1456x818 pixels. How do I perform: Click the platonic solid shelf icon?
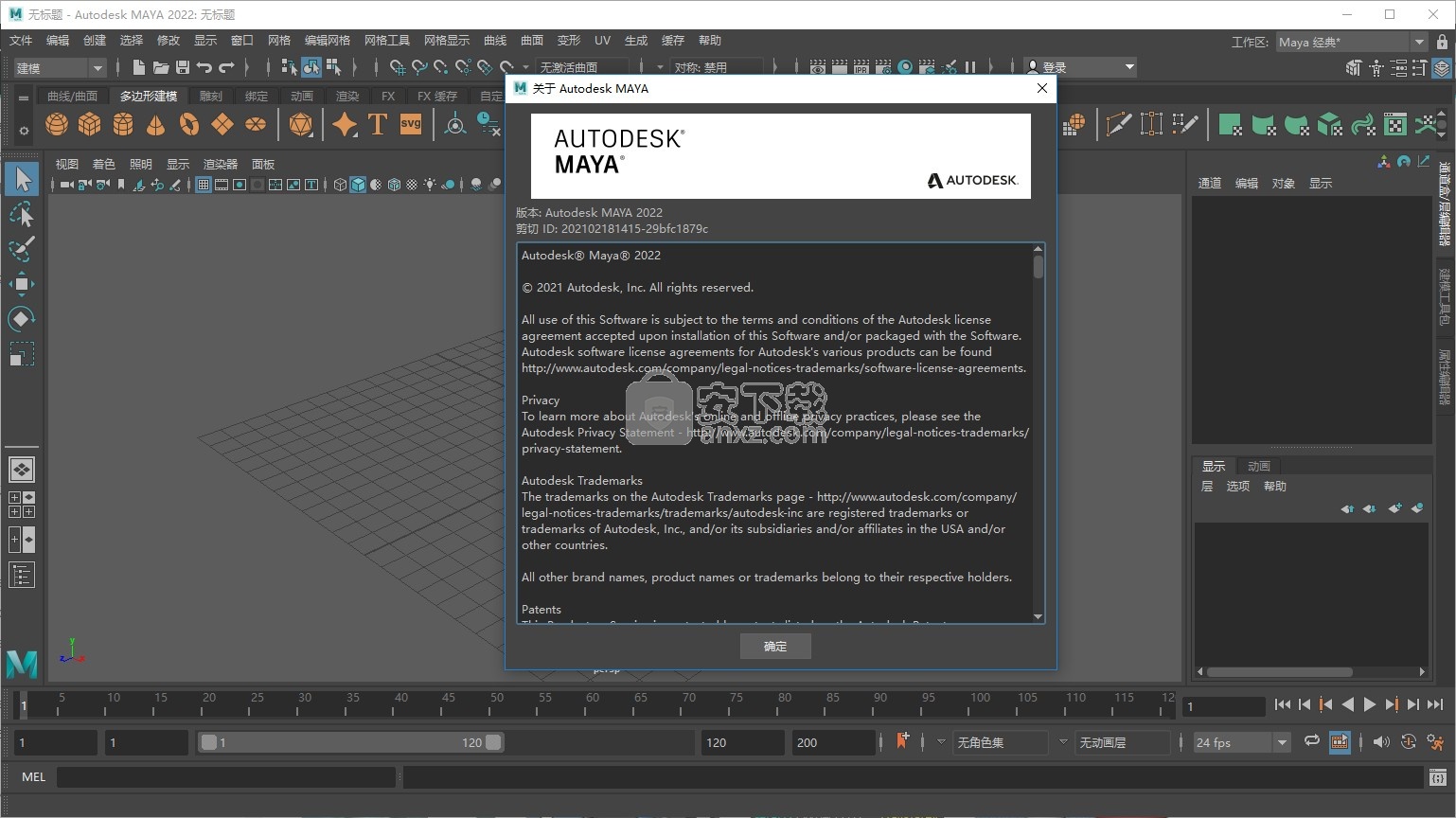point(301,124)
